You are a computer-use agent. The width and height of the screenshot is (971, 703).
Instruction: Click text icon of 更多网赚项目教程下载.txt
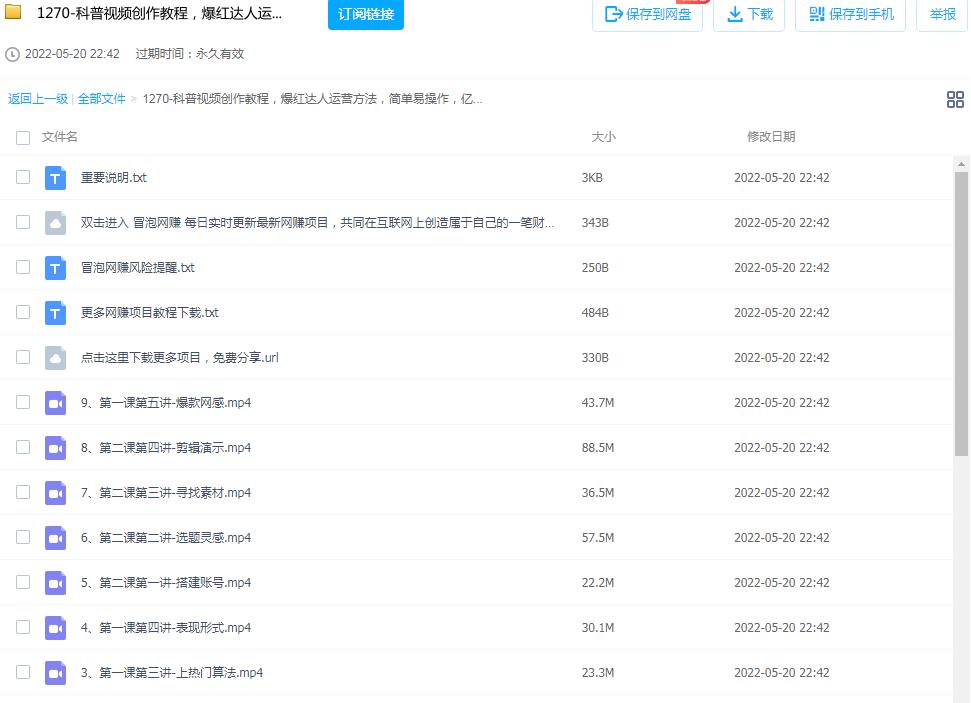coord(55,313)
